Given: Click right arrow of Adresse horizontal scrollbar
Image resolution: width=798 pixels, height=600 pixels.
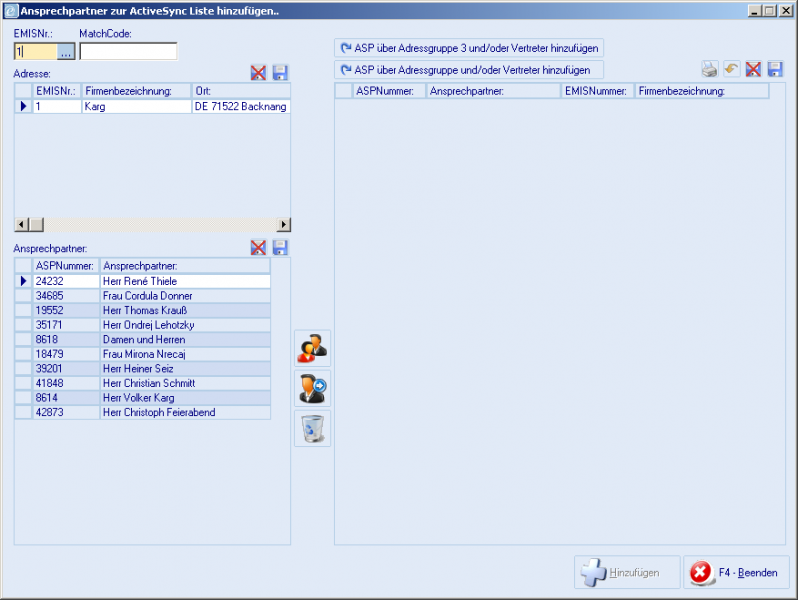Looking at the screenshot, I should (x=284, y=224).
